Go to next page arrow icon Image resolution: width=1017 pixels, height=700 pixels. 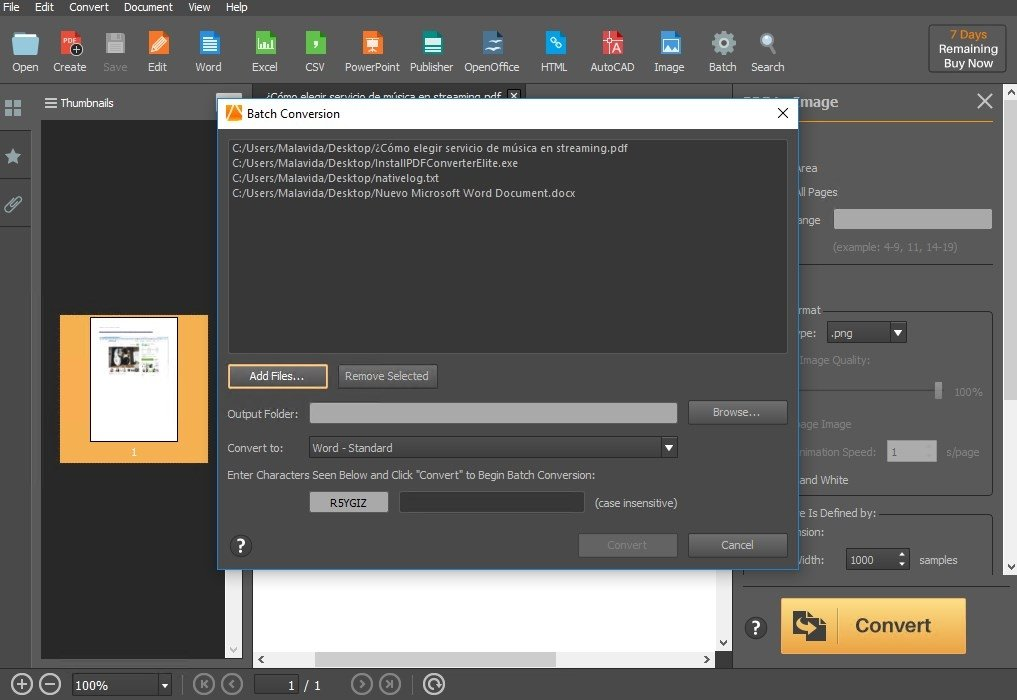click(x=362, y=684)
